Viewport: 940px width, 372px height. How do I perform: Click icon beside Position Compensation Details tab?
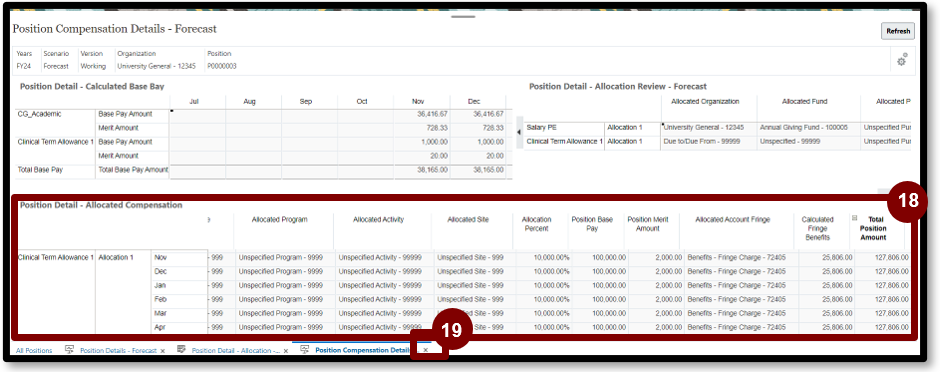point(305,349)
